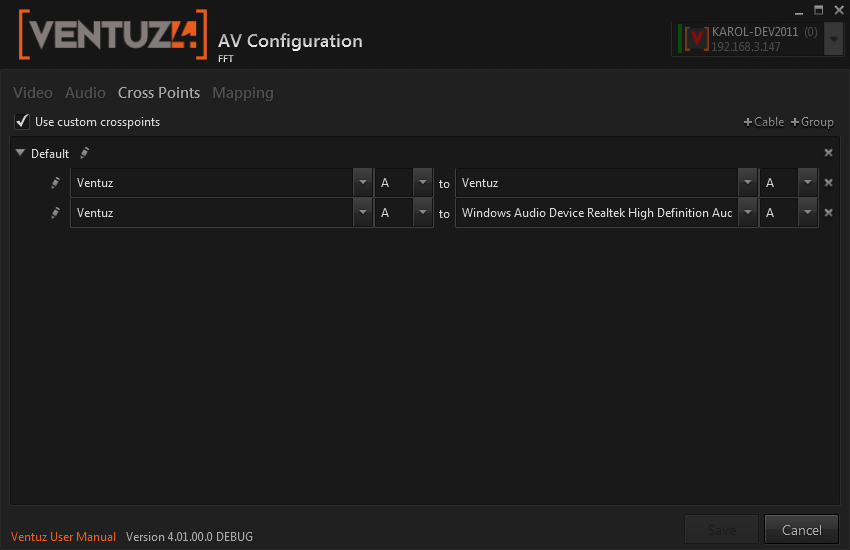Delete the first Ventuz to Ventuz cable
Viewport: 850px width, 550px height.
click(828, 183)
